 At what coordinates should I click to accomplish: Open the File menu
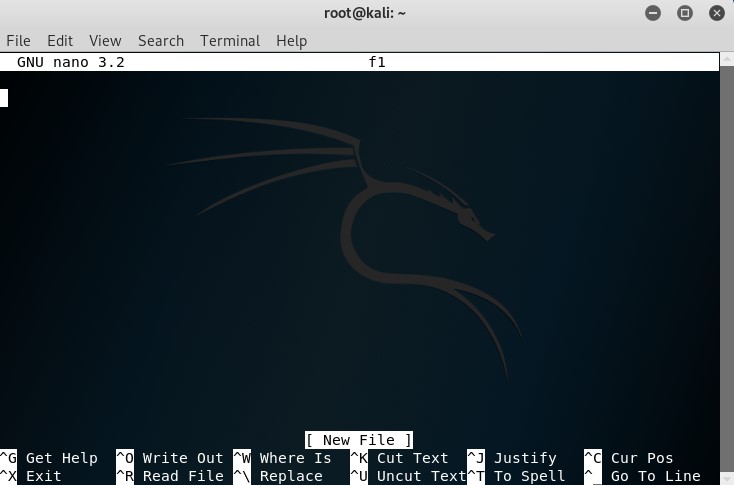pyautogui.click(x=18, y=41)
